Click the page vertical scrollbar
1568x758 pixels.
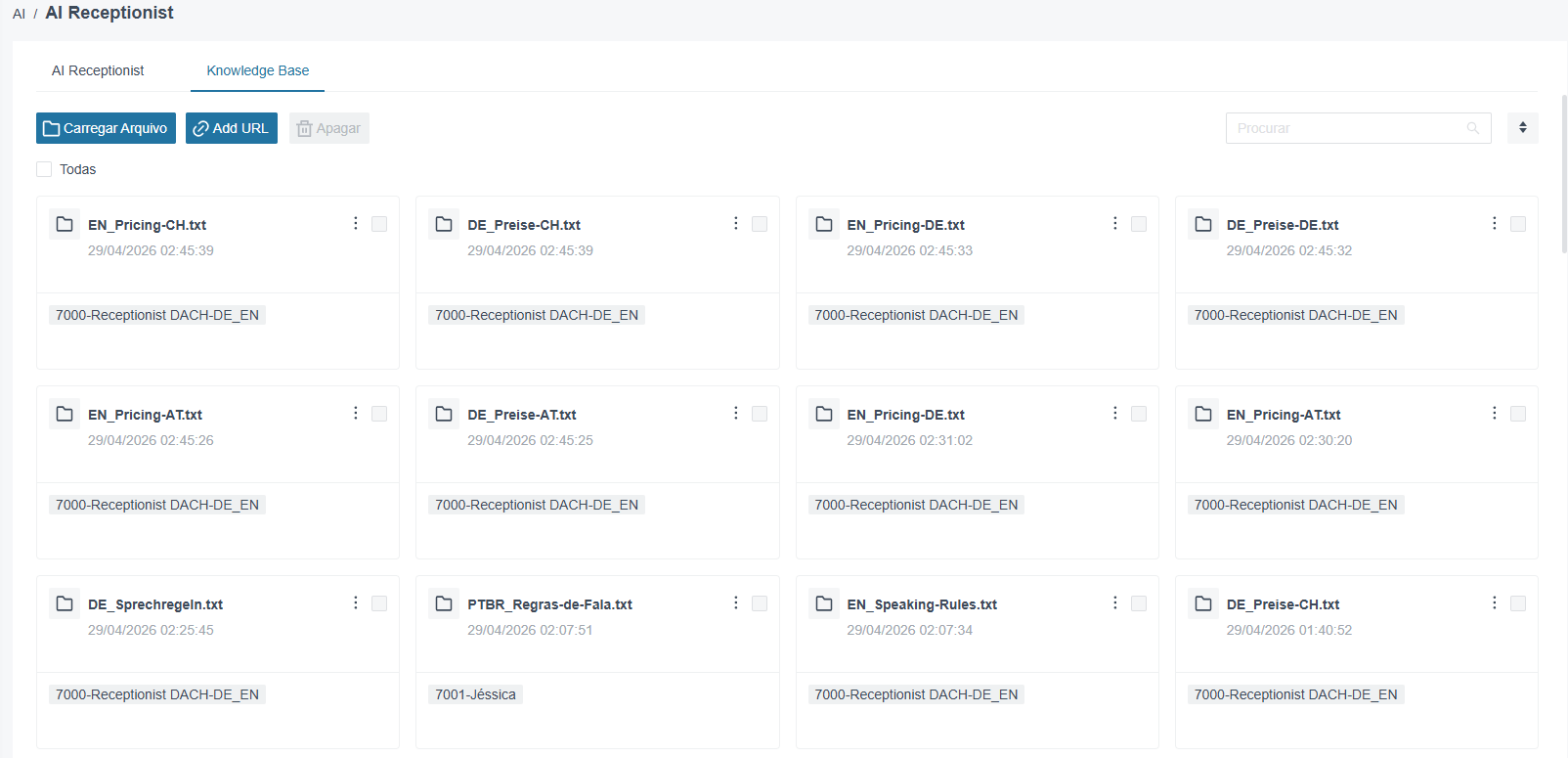pyautogui.click(x=1564, y=176)
